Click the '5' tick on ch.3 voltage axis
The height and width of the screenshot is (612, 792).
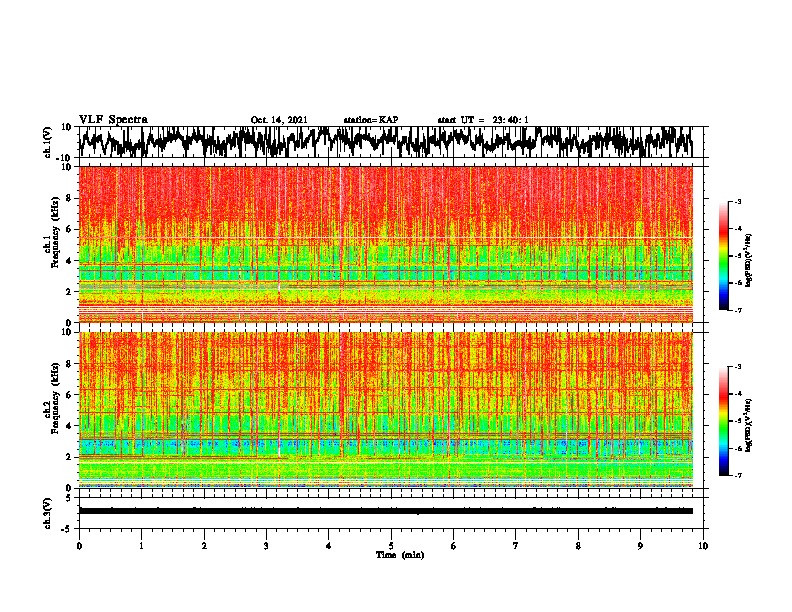pyautogui.click(x=69, y=498)
